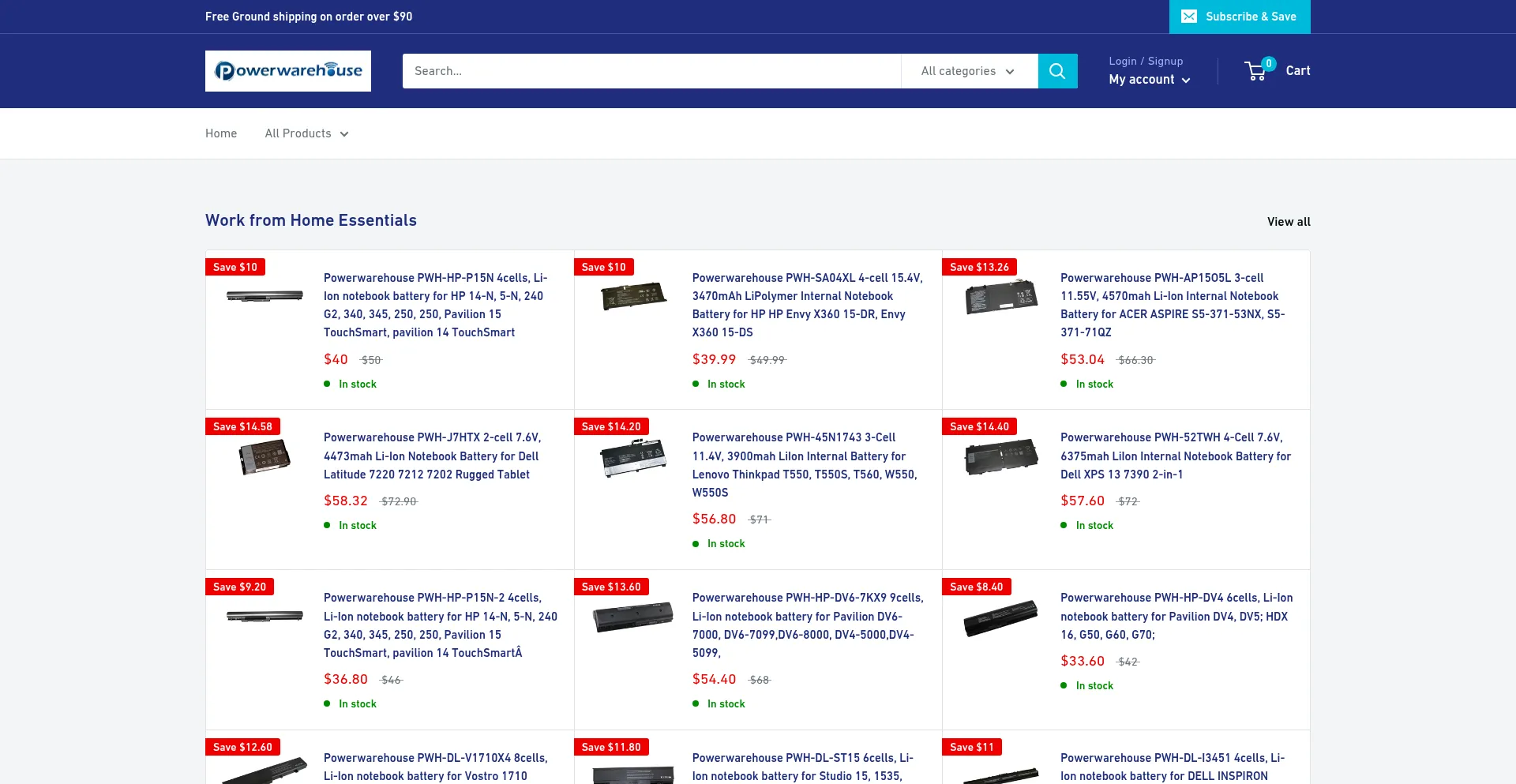Open the cart via the cart icon
The height and width of the screenshot is (784, 1516).
[1256, 71]
